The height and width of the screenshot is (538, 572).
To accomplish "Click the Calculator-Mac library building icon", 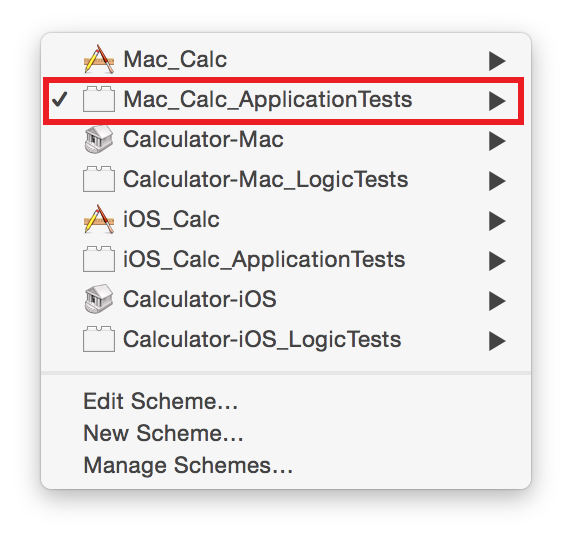I will [x=99, y=139].
